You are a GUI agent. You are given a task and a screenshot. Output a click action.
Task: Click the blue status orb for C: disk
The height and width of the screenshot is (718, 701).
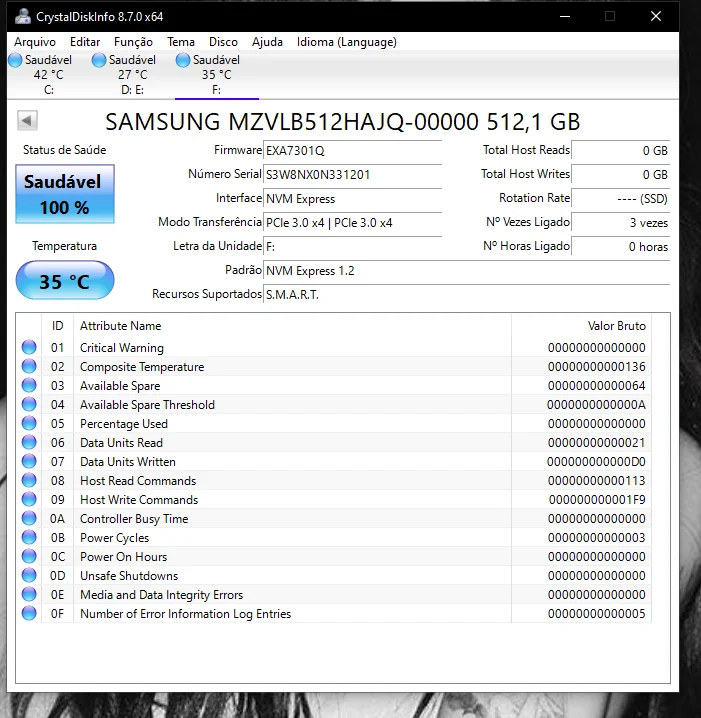(x=15, y=60)
